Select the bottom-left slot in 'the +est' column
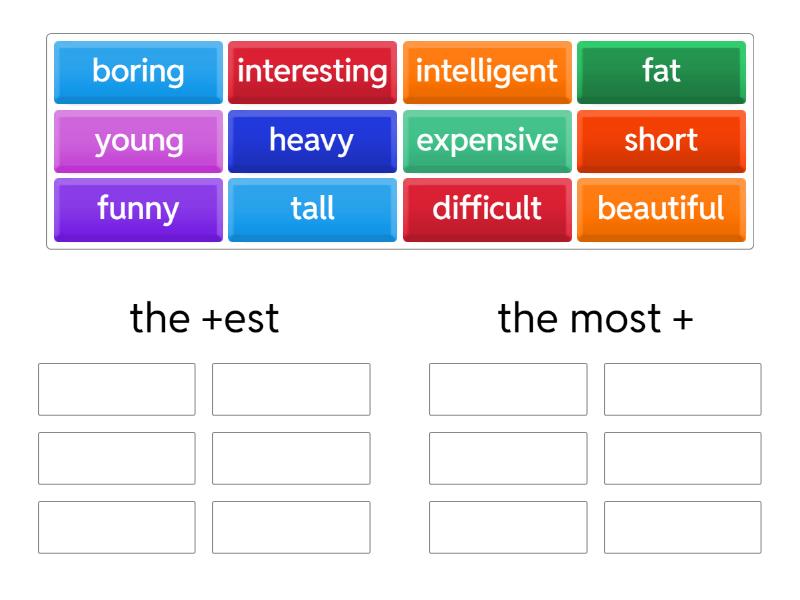The image size is (800, 600). pos(116,528)
